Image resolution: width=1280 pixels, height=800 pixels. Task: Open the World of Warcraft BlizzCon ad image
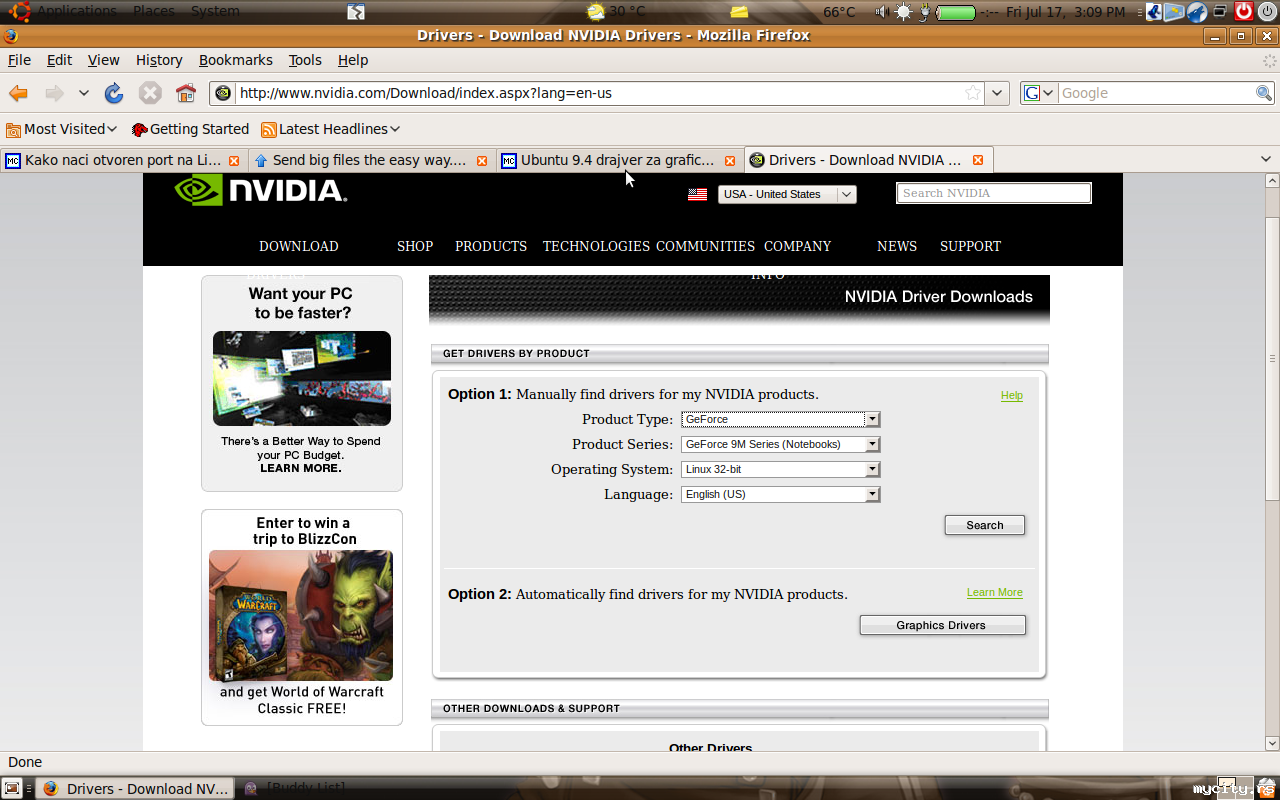(301, 616)
